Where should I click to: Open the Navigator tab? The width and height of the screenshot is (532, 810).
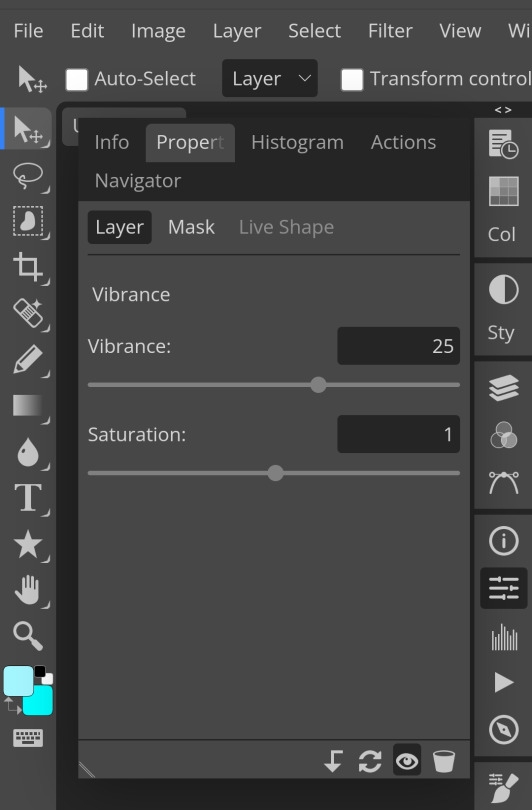[x=138, y=181]
